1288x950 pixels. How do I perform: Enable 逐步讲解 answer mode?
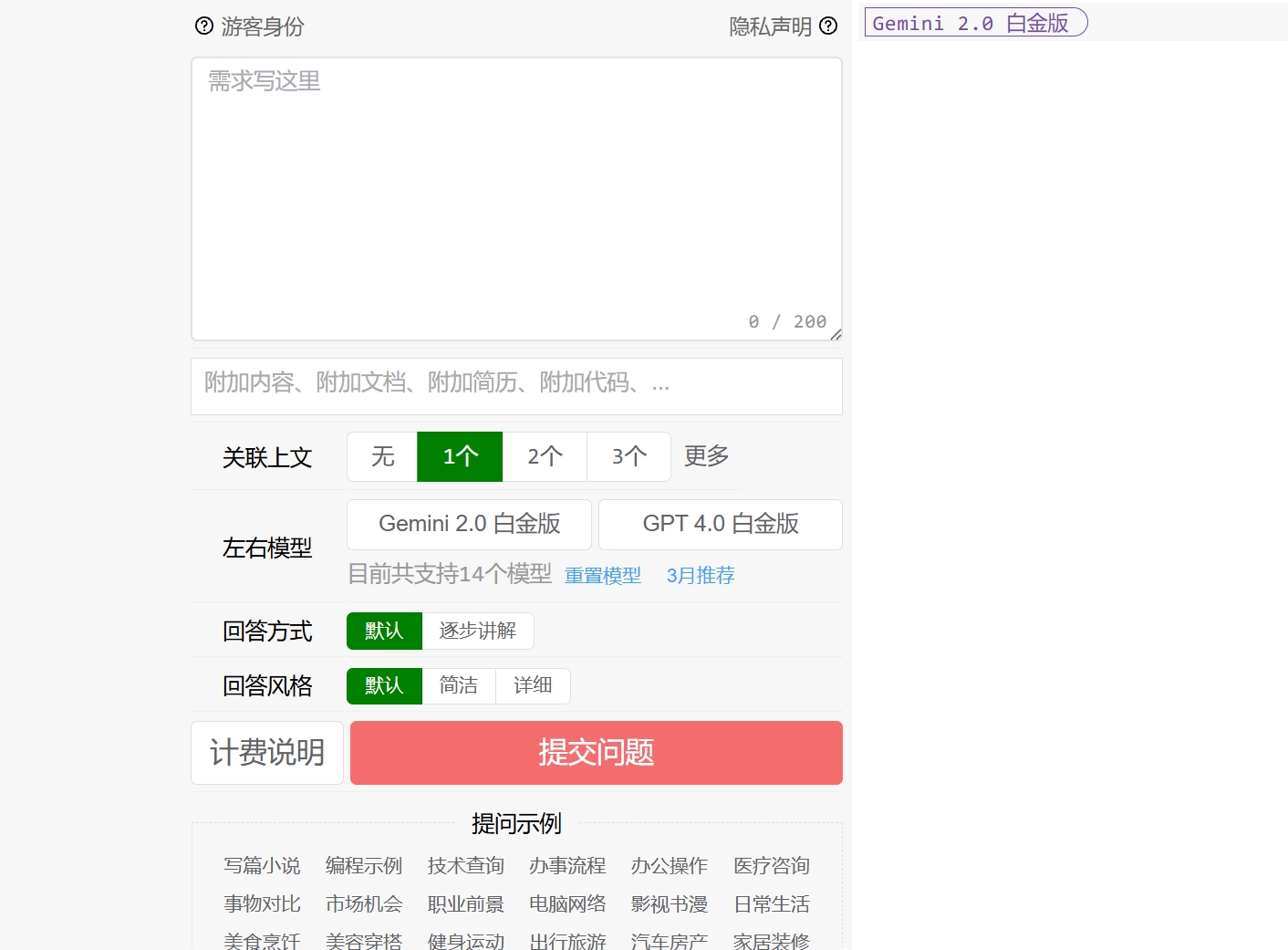click(478, 631)
